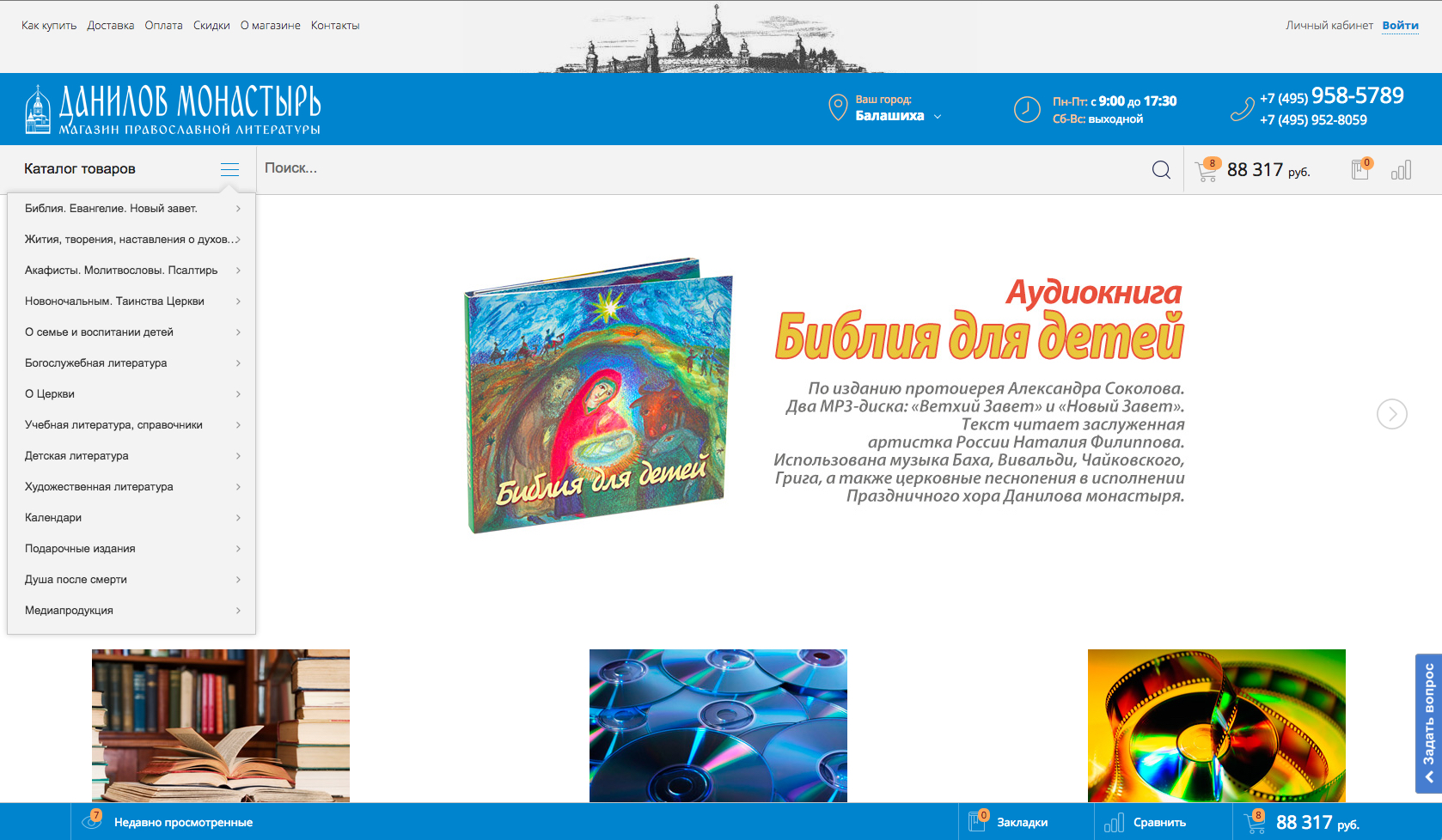1442x840 pixels.
Task: Click the search magnifier icon
Action: click(1161, 170)
